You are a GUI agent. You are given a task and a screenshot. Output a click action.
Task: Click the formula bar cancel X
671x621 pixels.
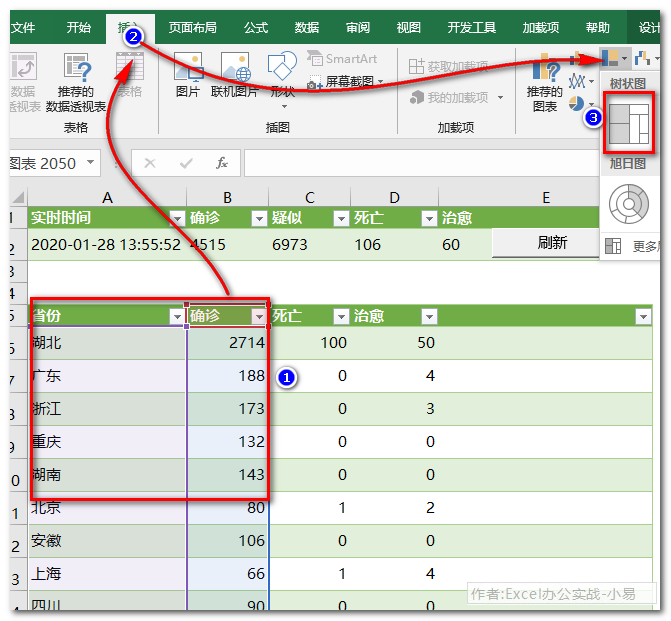[150, 163]
